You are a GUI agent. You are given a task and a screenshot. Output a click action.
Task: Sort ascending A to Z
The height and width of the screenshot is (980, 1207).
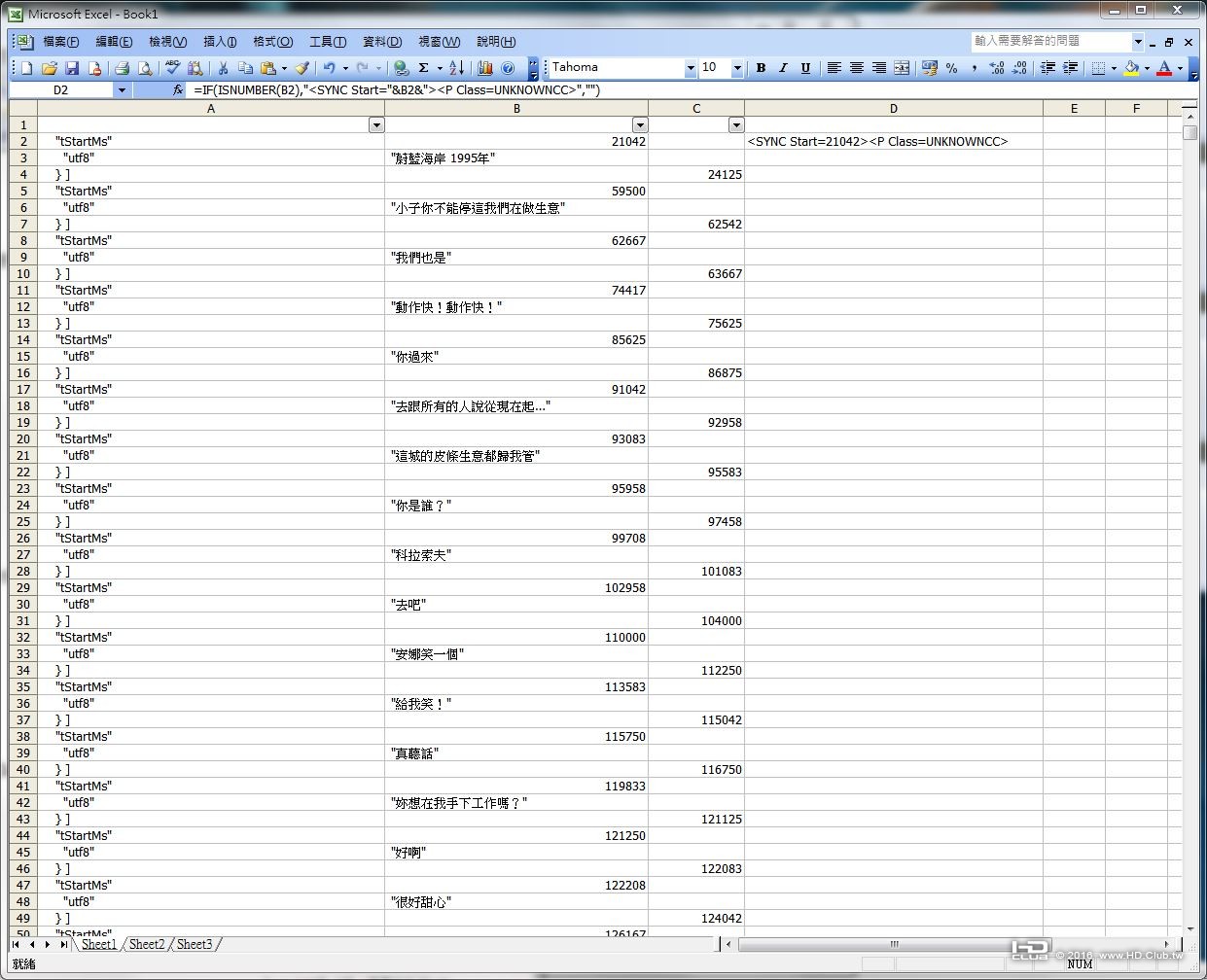click(457, 68)
